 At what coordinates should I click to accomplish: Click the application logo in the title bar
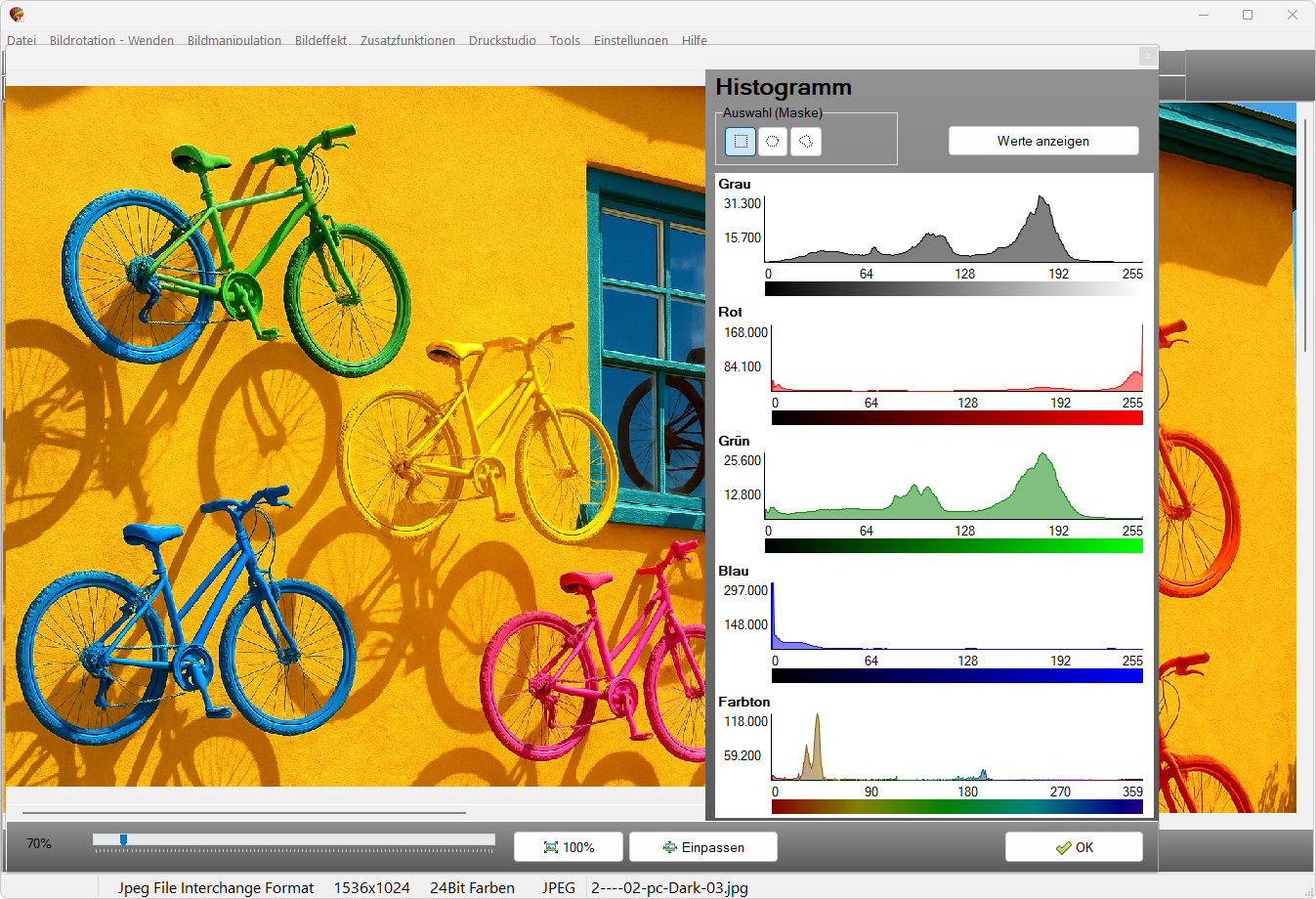click(x=17, y=15)
